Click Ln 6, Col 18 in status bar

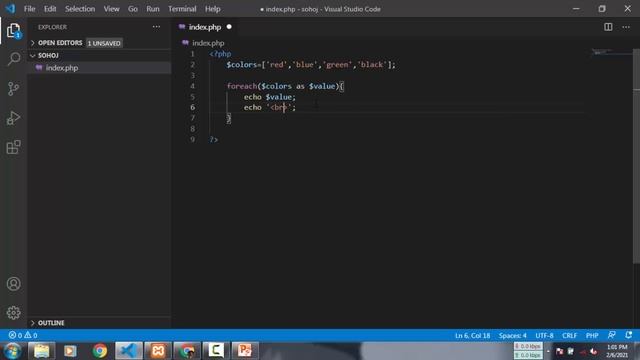[472, 335]
